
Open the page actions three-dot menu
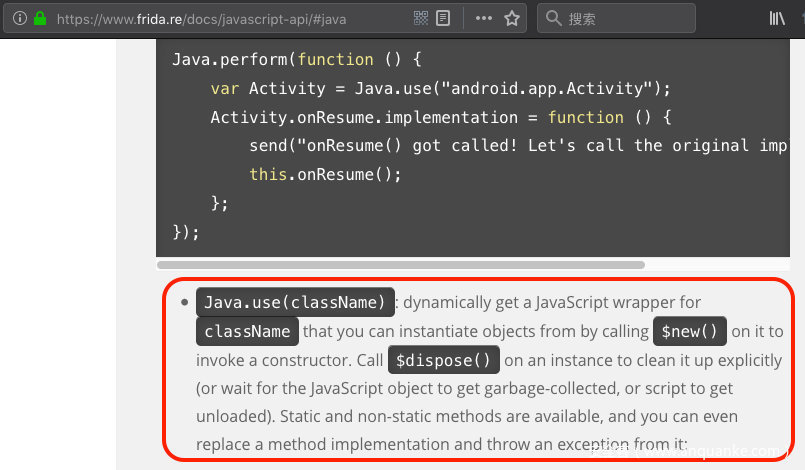[x=483, y=18]
